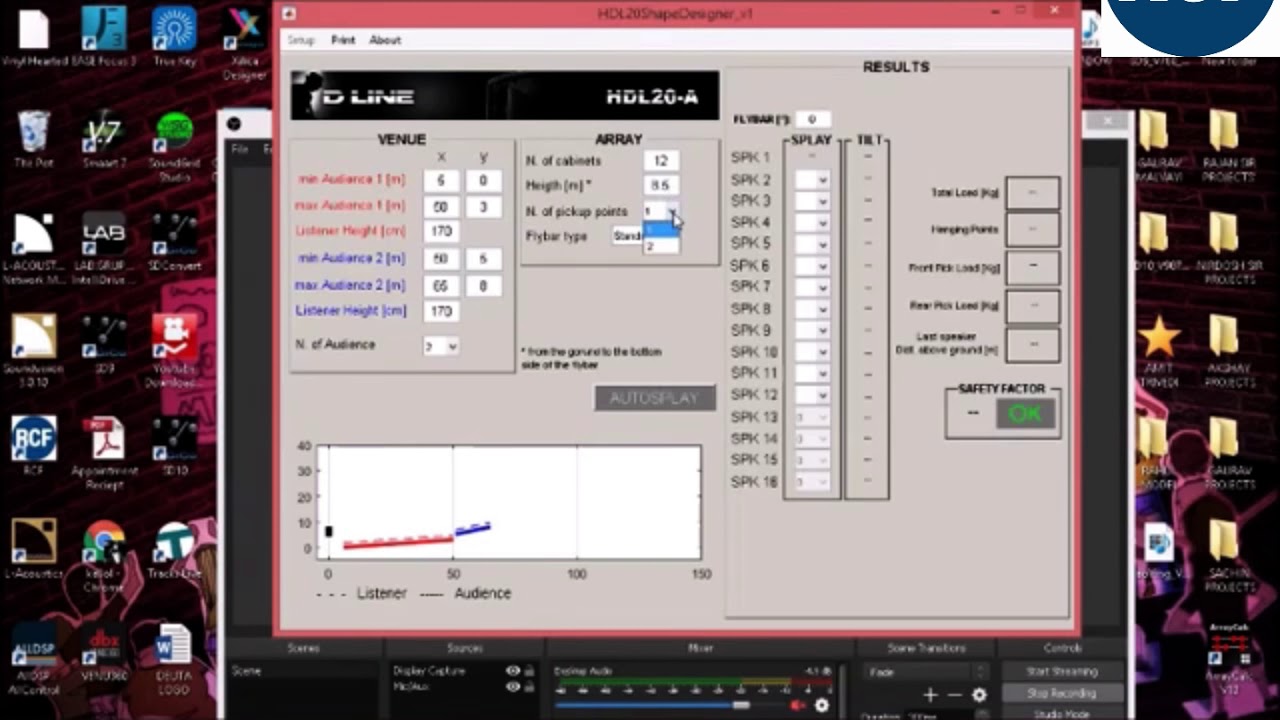The height and width of the screenshot is (720, 1280).
Task: Expand SPK 6 splay angle dropdown
Action: click(x=812, y=266)
